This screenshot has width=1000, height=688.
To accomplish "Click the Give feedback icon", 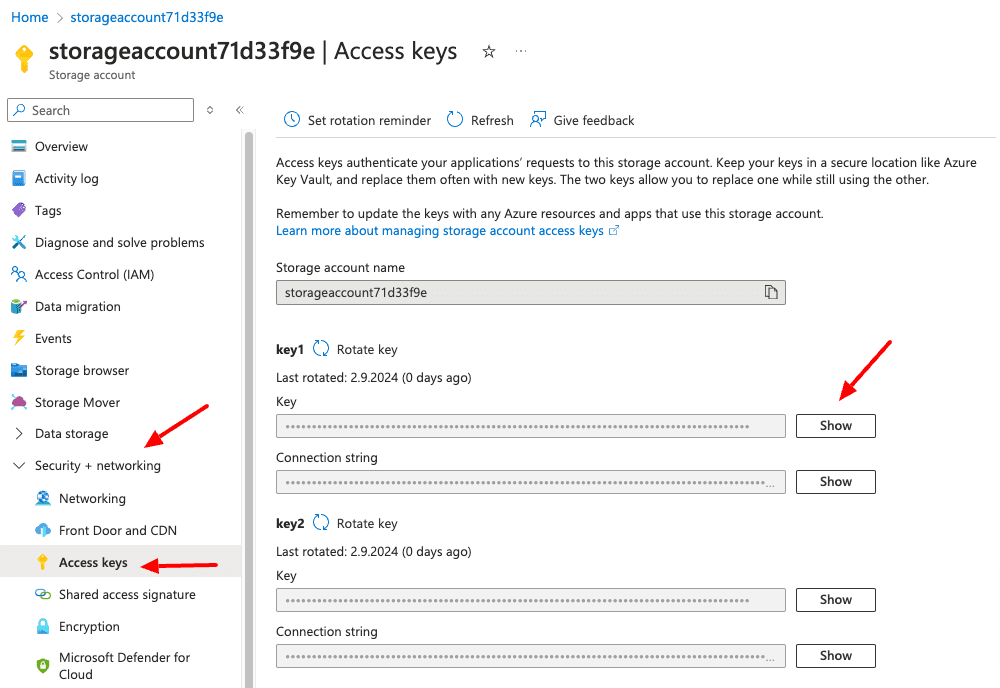I will coord(539,119).
